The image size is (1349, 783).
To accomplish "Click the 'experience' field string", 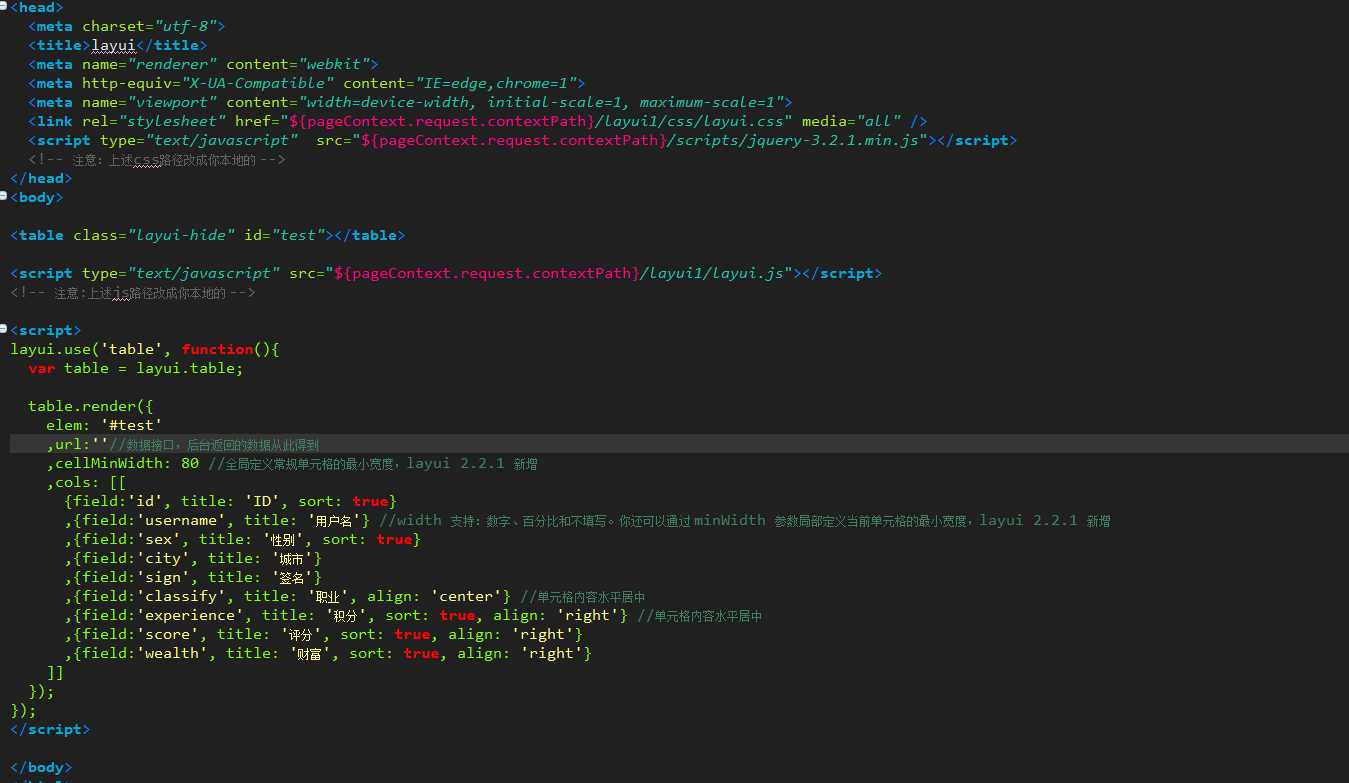I will [190, 615].
